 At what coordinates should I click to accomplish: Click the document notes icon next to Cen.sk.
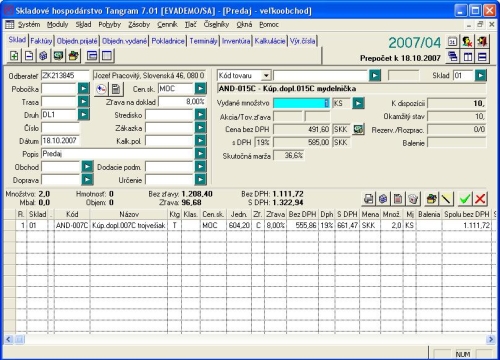pyautogui.click(x=116, y=89)
